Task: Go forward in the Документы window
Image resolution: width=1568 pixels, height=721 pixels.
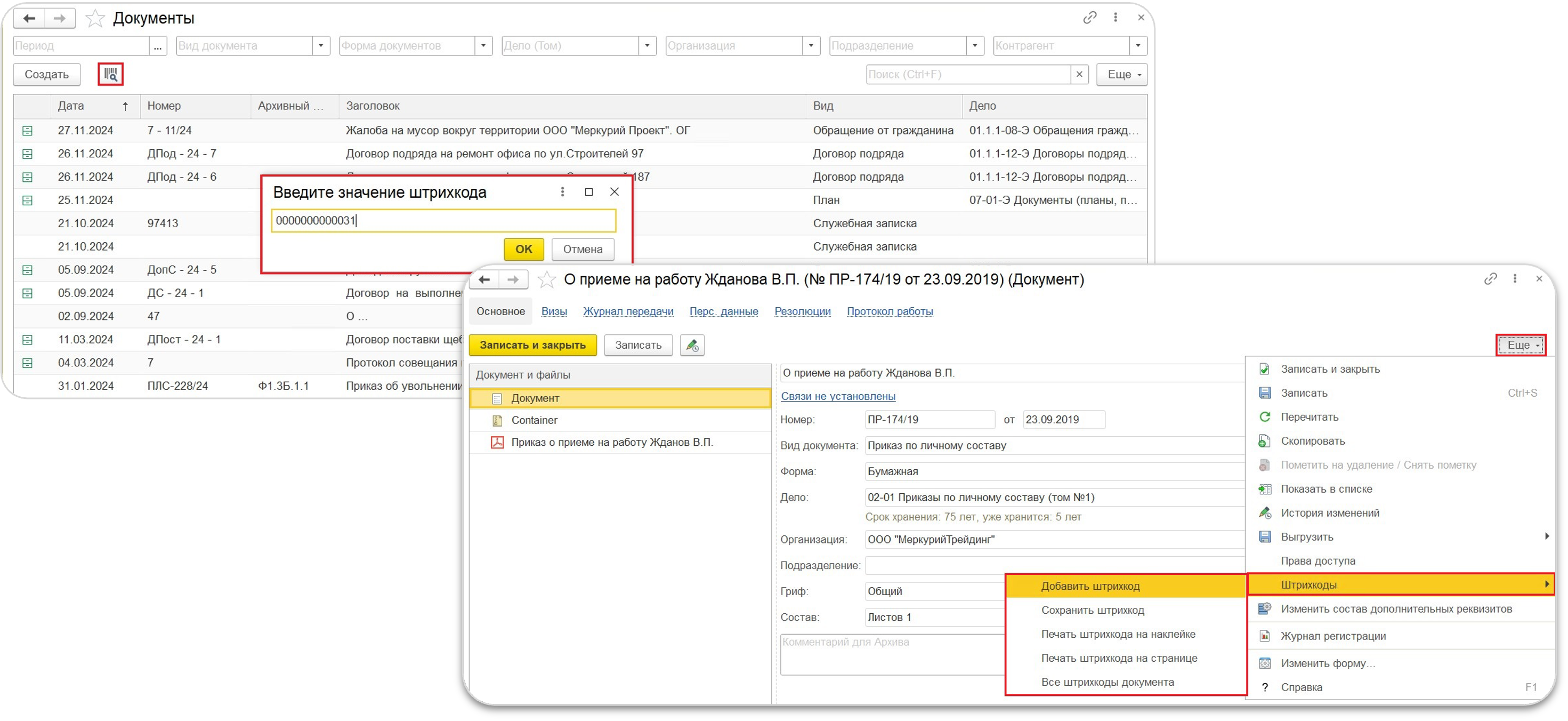Action: tap(59, 18)
